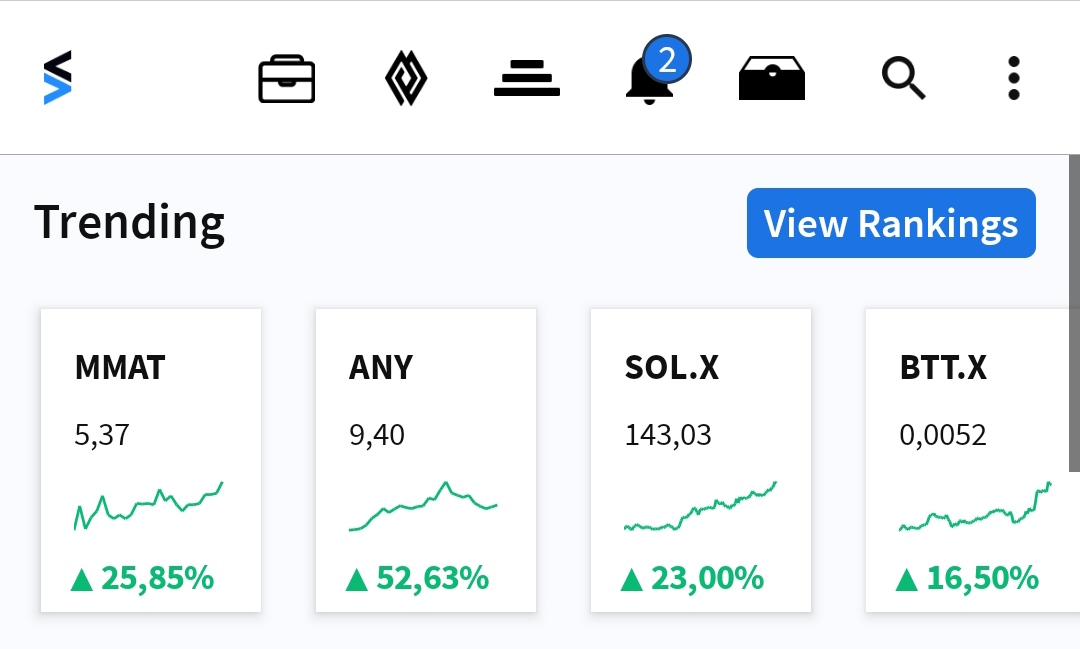Open the ANY trending card
Image resolution: width=1080 pixels, height=649 pixels.
[426, 460]
